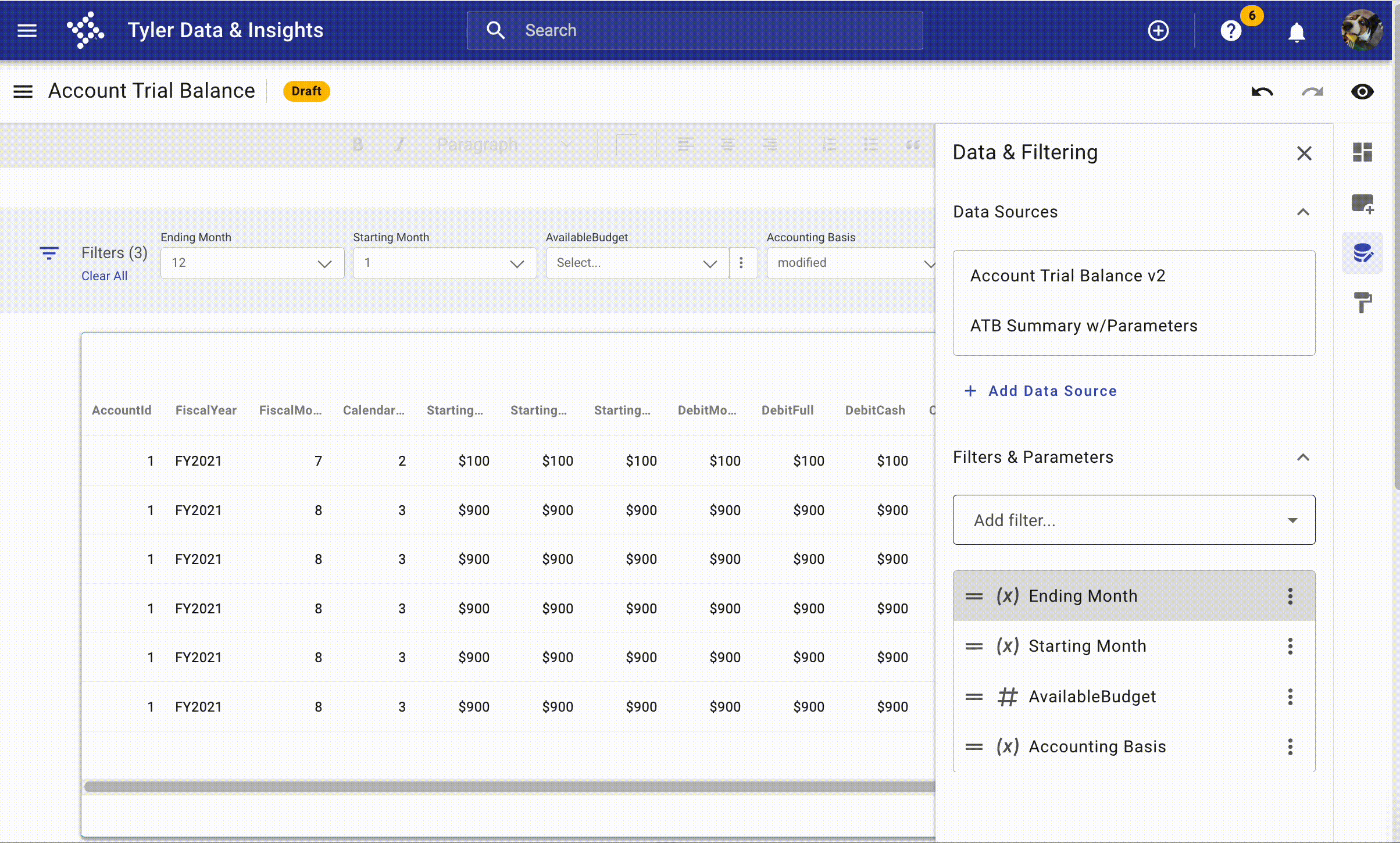
Task: Collapse the Data Sources section
Action: pos(1303,212)
